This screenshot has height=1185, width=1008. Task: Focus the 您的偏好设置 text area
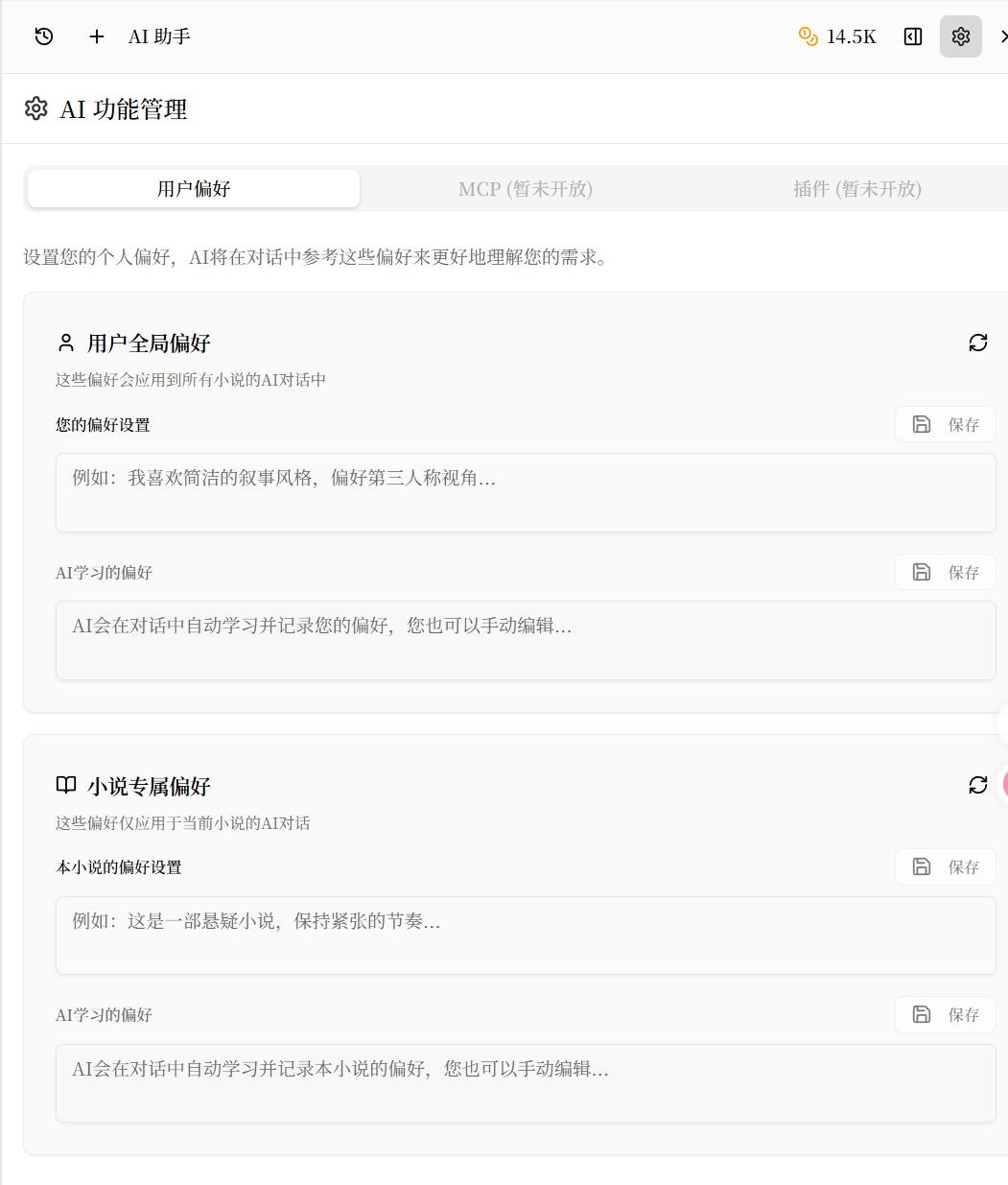pos(526,492)
